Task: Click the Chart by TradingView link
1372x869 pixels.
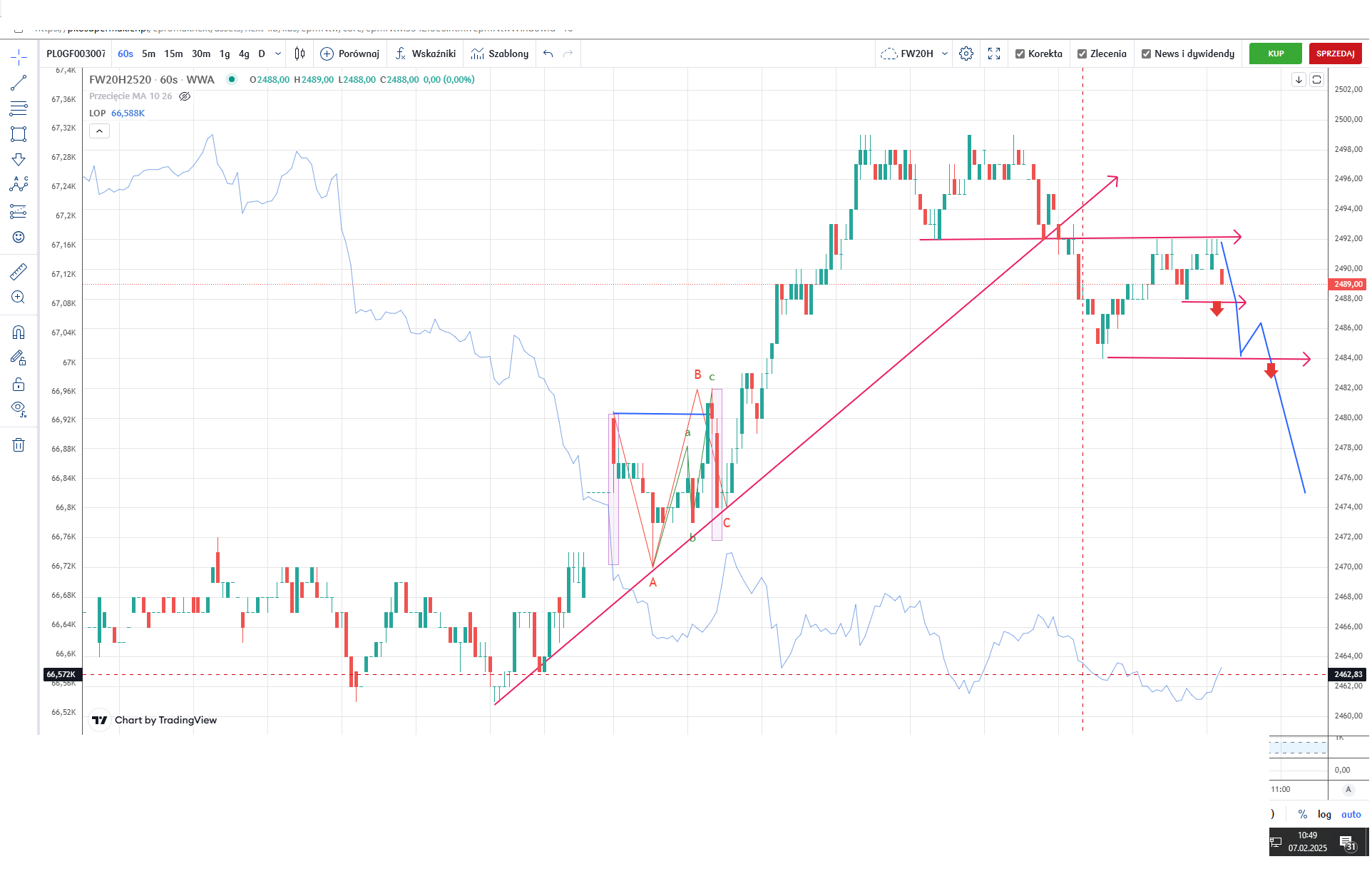Action: click(155, 720)
